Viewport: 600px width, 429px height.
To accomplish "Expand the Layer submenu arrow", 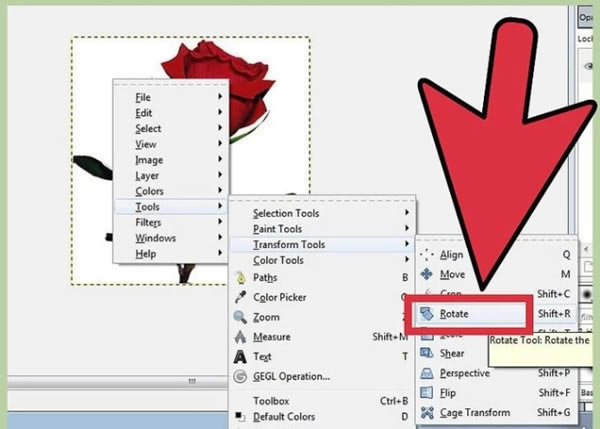I will coord(220,175).
